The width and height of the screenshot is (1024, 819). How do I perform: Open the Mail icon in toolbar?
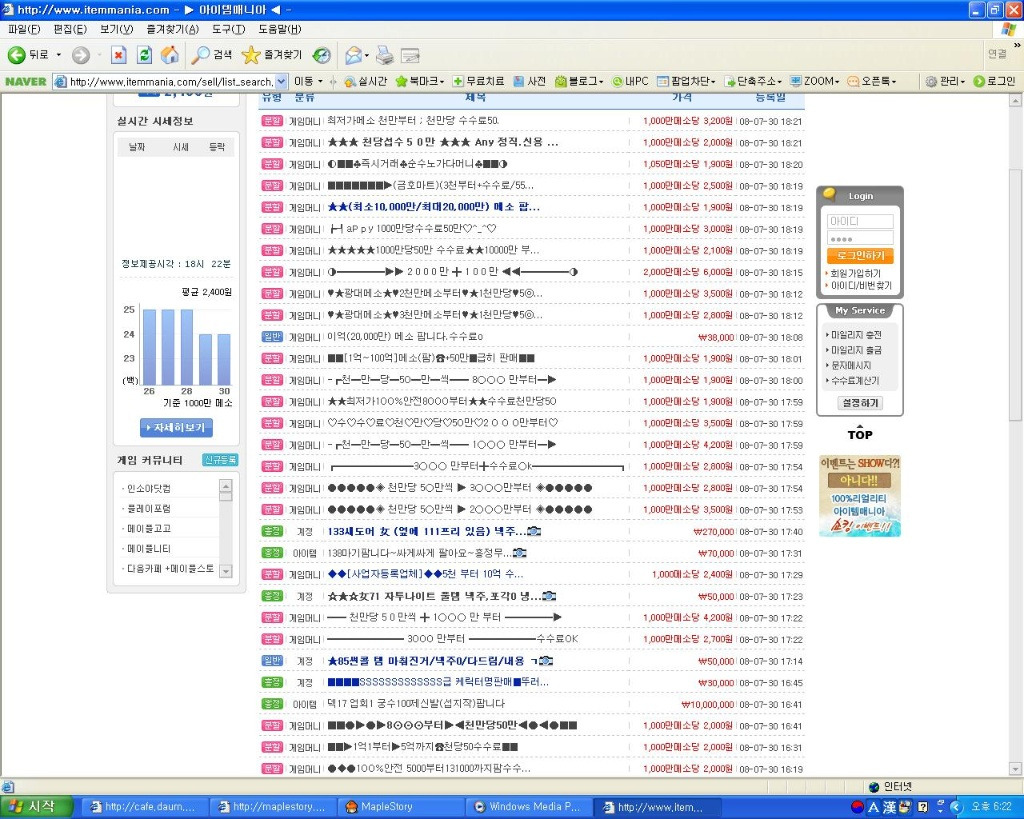pos(354,55)
